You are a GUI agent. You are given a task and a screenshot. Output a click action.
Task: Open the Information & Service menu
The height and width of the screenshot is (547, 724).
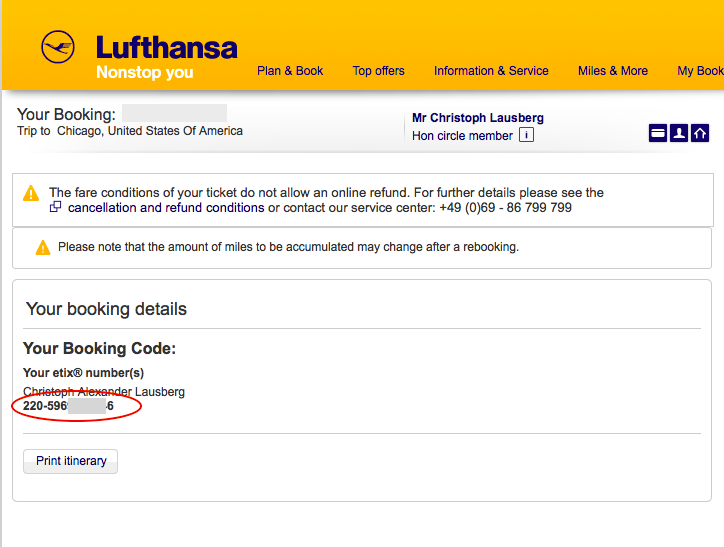491,71
